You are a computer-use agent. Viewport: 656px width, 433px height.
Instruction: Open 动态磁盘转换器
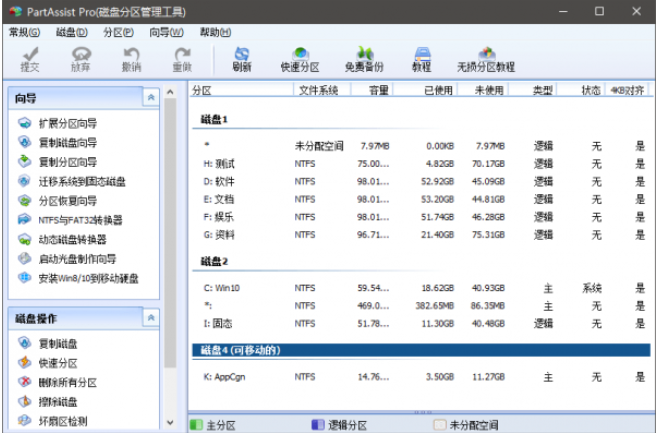click(x=62, y=239)
